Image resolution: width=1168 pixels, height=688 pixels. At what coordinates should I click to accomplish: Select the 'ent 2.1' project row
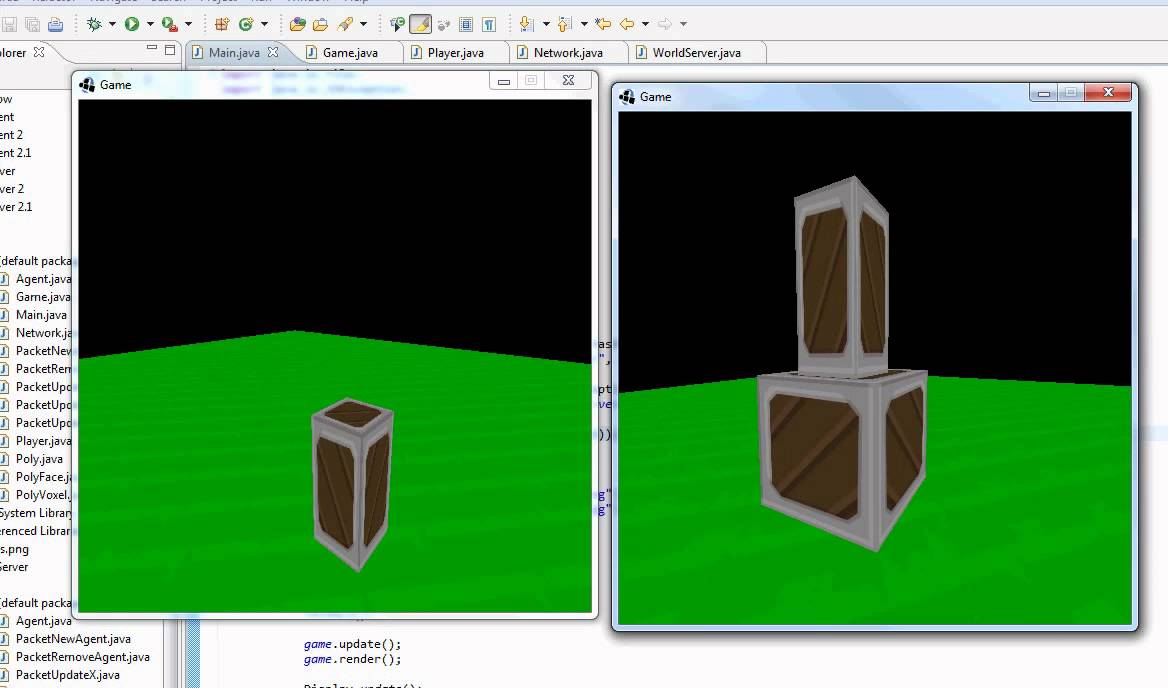coord(16,153)
